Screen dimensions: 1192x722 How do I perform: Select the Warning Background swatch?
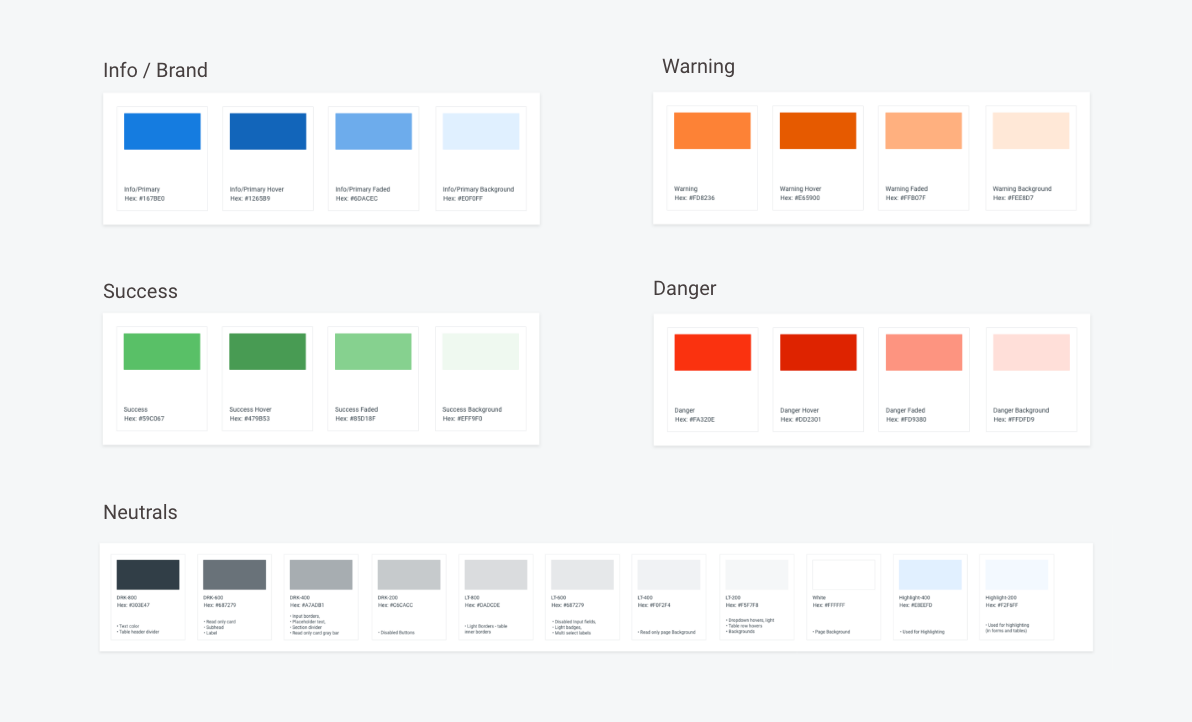(1031, 131)
